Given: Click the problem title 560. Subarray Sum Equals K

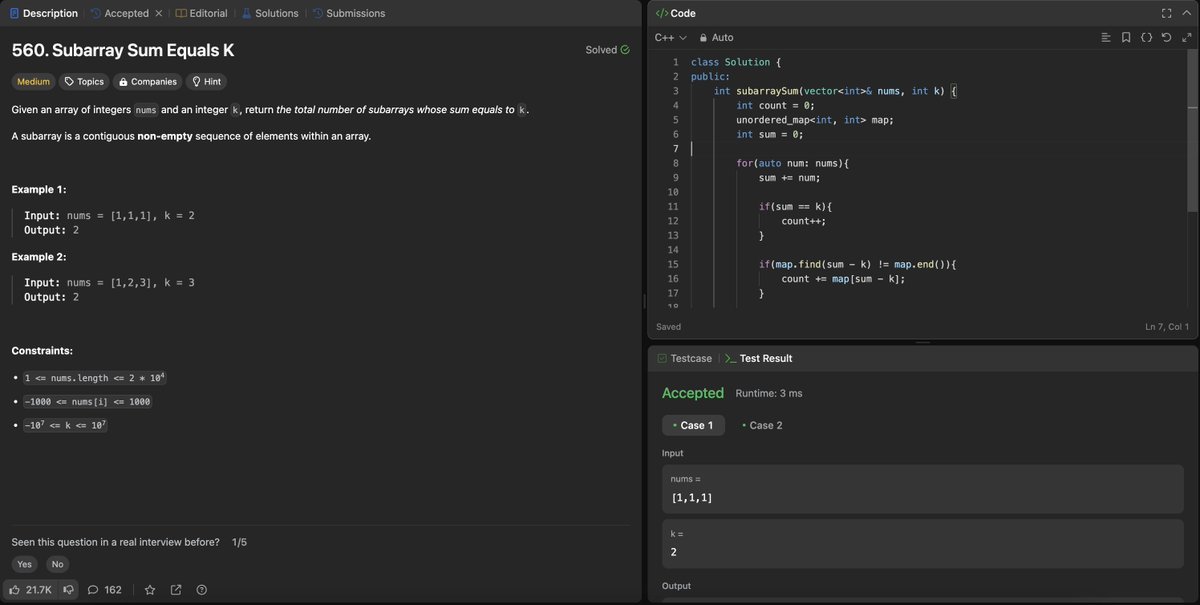Looking at the screenshot, I should pos(123,50).
